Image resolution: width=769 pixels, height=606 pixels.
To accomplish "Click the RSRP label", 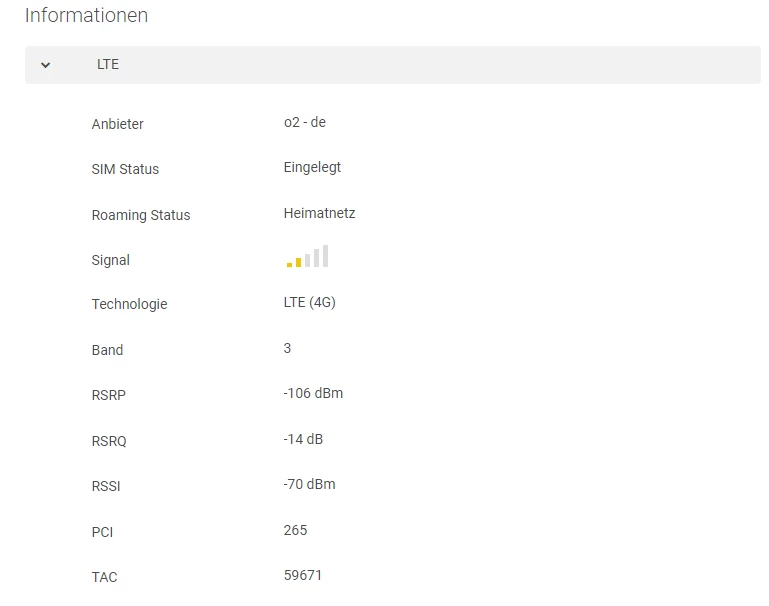I will coord(109,395).
